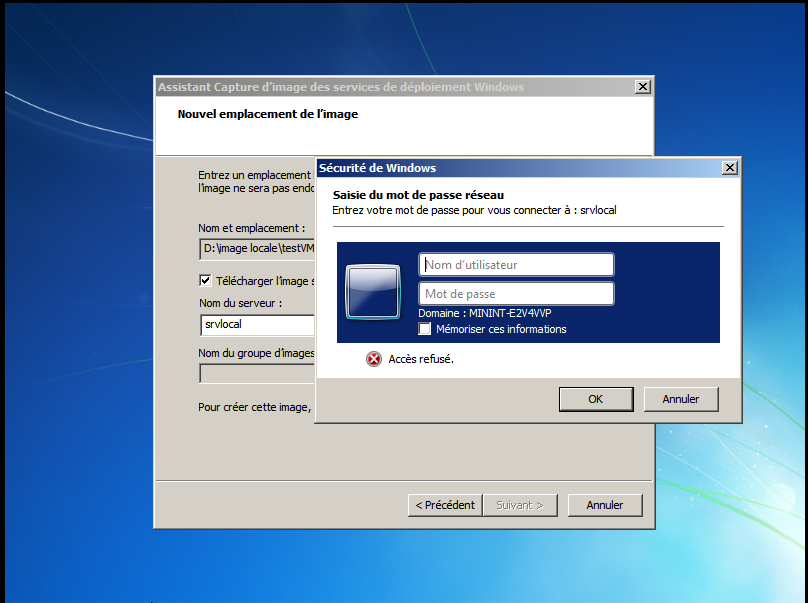
Task: Click Annuler in the network password dialog
Action: click(680, 399)
